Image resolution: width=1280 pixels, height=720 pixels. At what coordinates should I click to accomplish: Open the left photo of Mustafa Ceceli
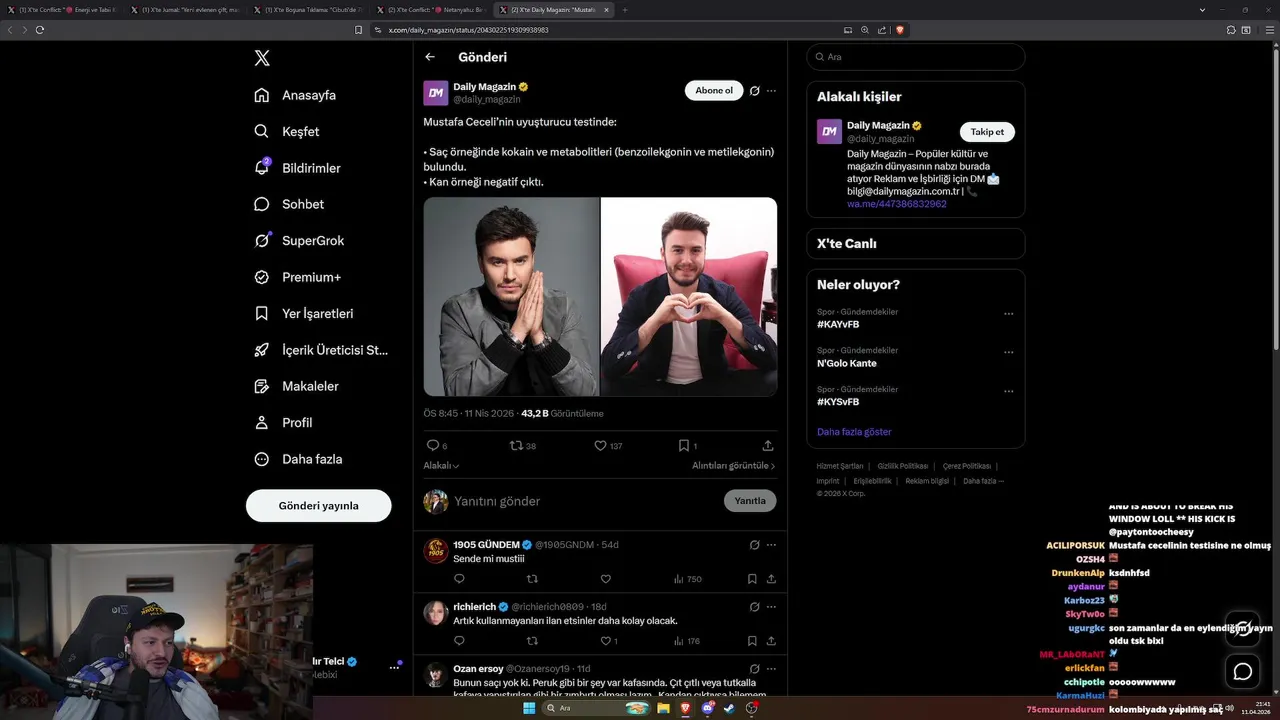pyautogui.click(x=511, y=296)
